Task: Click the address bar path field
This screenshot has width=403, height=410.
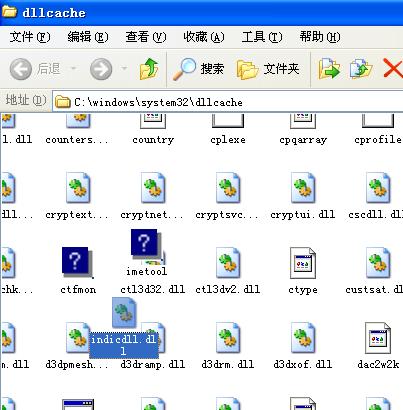Action: point(228,102)
